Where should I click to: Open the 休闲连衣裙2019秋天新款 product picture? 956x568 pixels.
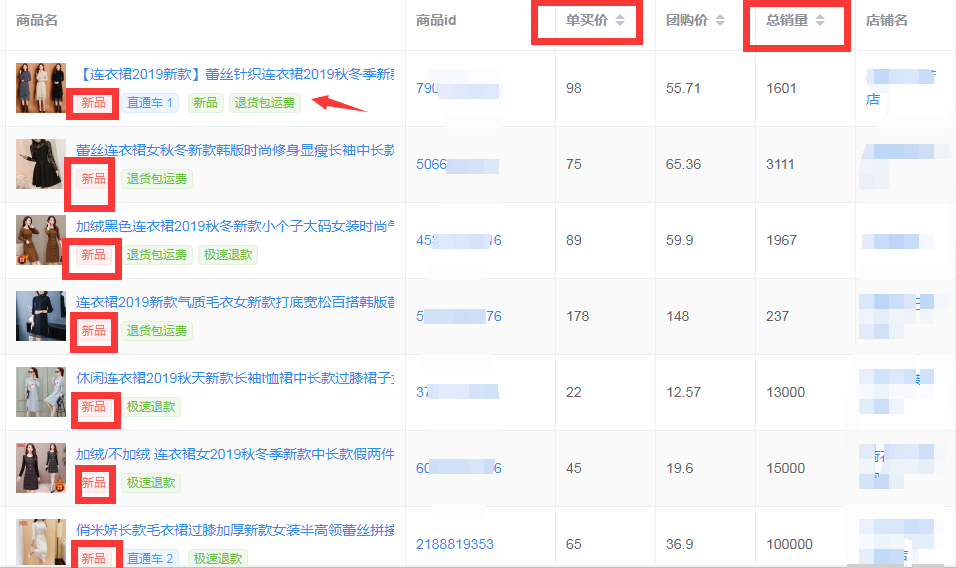pos(40,392)
